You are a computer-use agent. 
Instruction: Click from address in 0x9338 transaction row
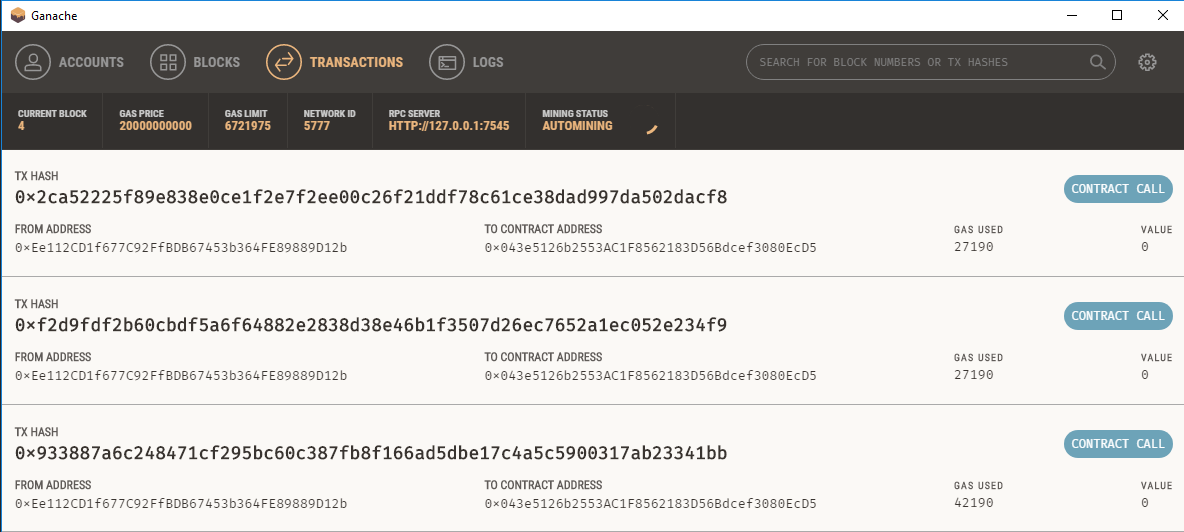180,503
